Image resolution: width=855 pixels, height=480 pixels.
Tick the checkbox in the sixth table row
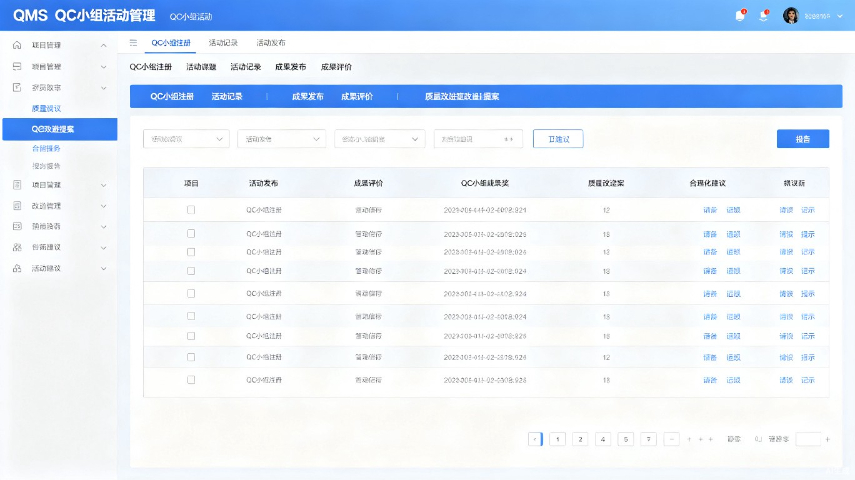point(191,316)
